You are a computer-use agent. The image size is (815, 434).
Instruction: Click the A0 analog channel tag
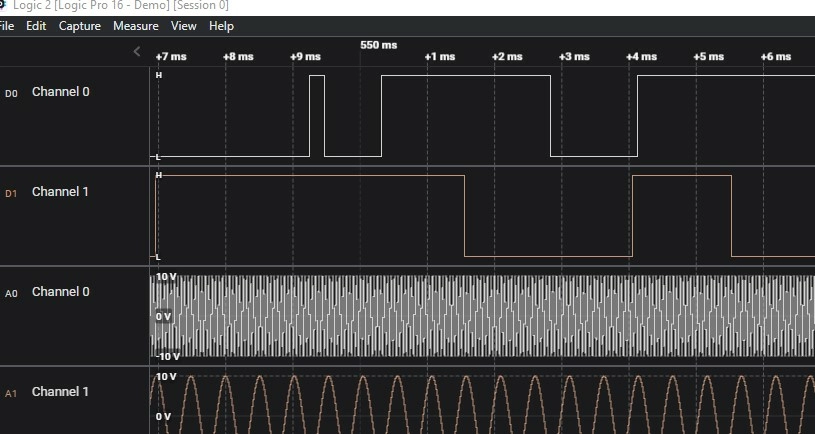coord(12,293)
